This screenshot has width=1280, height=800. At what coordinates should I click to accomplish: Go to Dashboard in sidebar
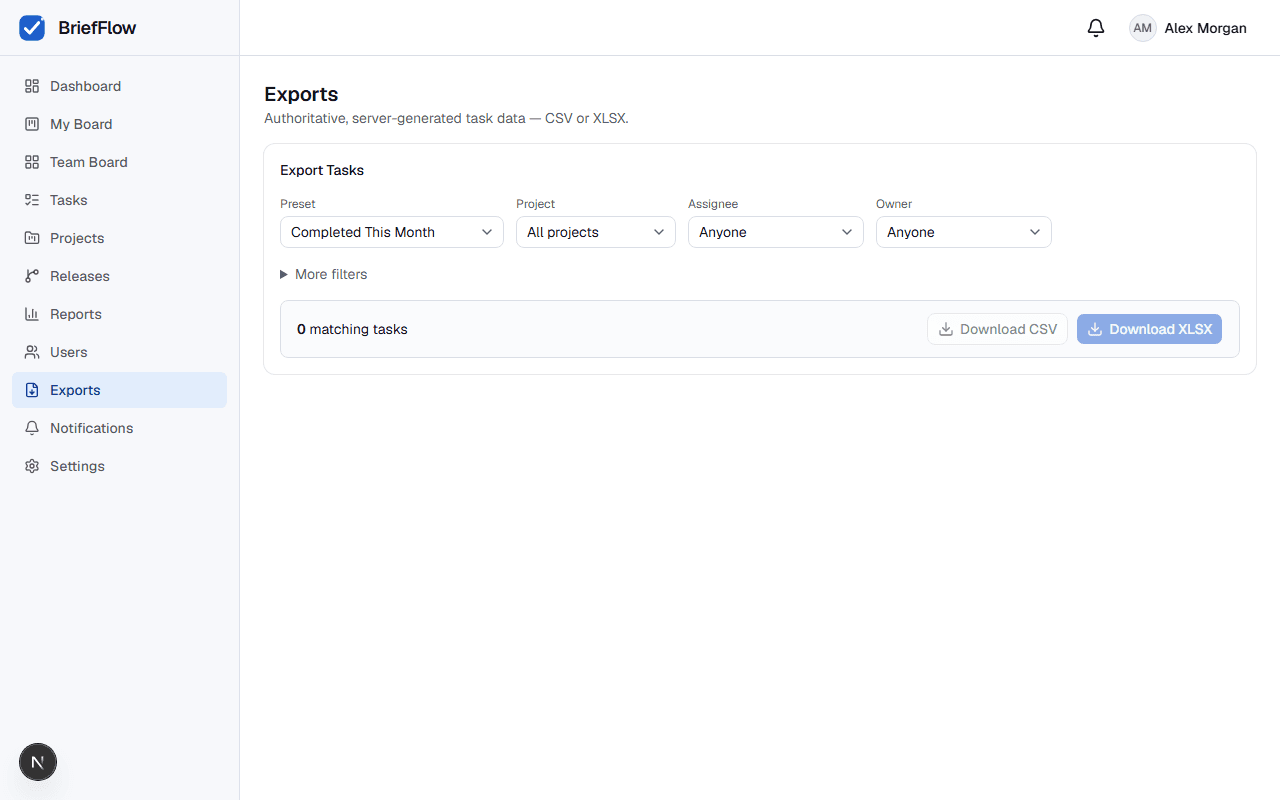point(119,86)
